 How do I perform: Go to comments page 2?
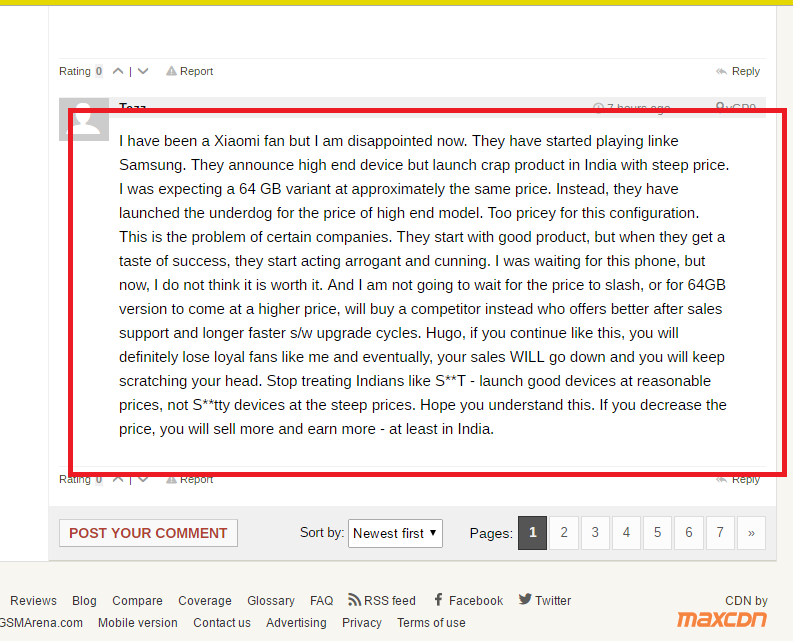coord(564,533)
